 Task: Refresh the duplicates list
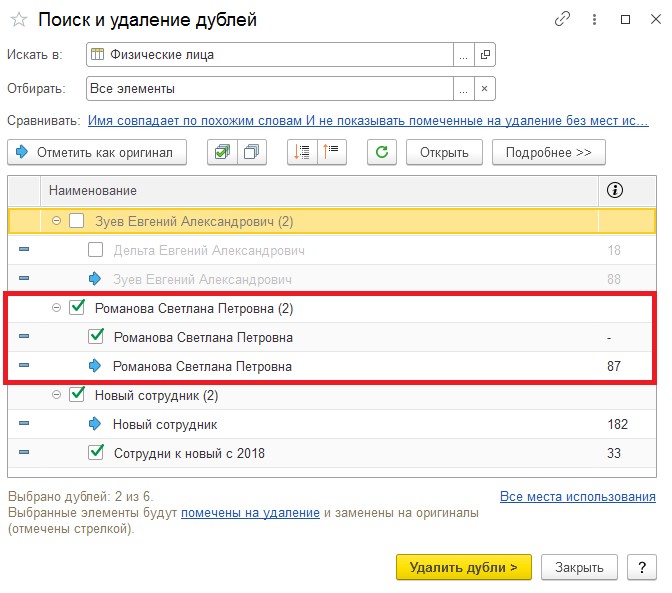pyautogui.click(x=382, y=153)
